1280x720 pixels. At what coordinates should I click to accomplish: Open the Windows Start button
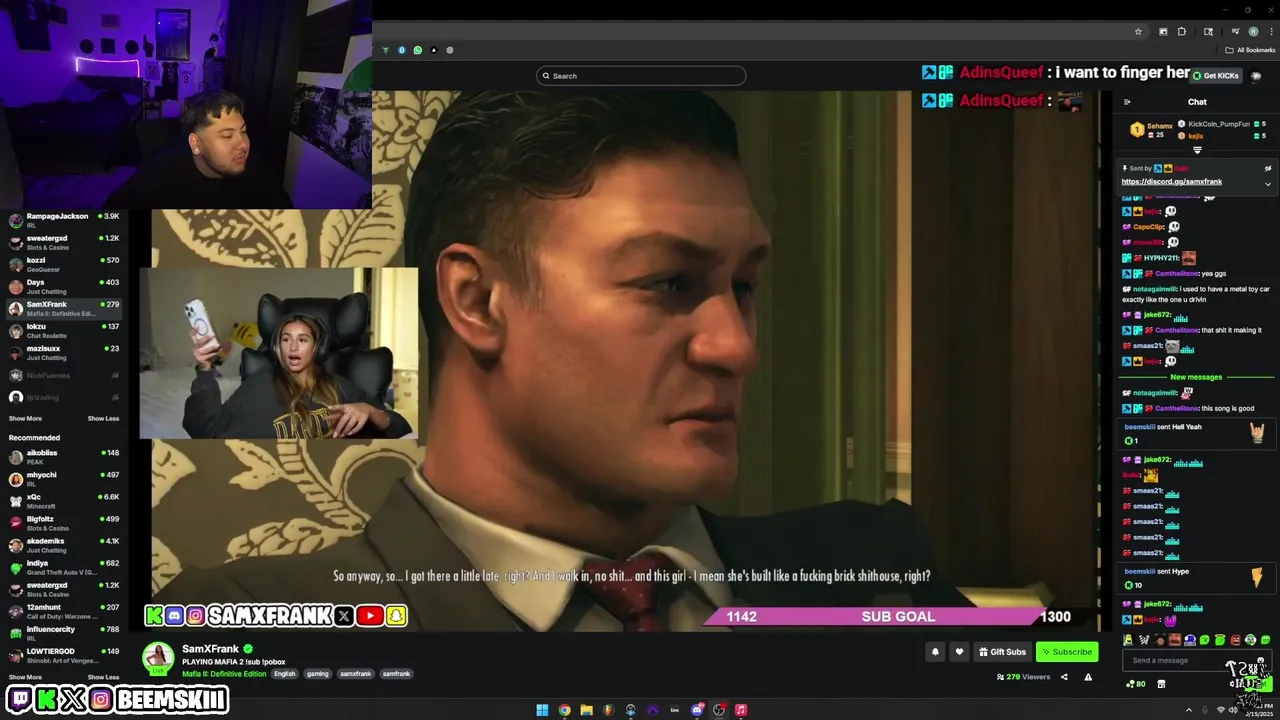542,710
